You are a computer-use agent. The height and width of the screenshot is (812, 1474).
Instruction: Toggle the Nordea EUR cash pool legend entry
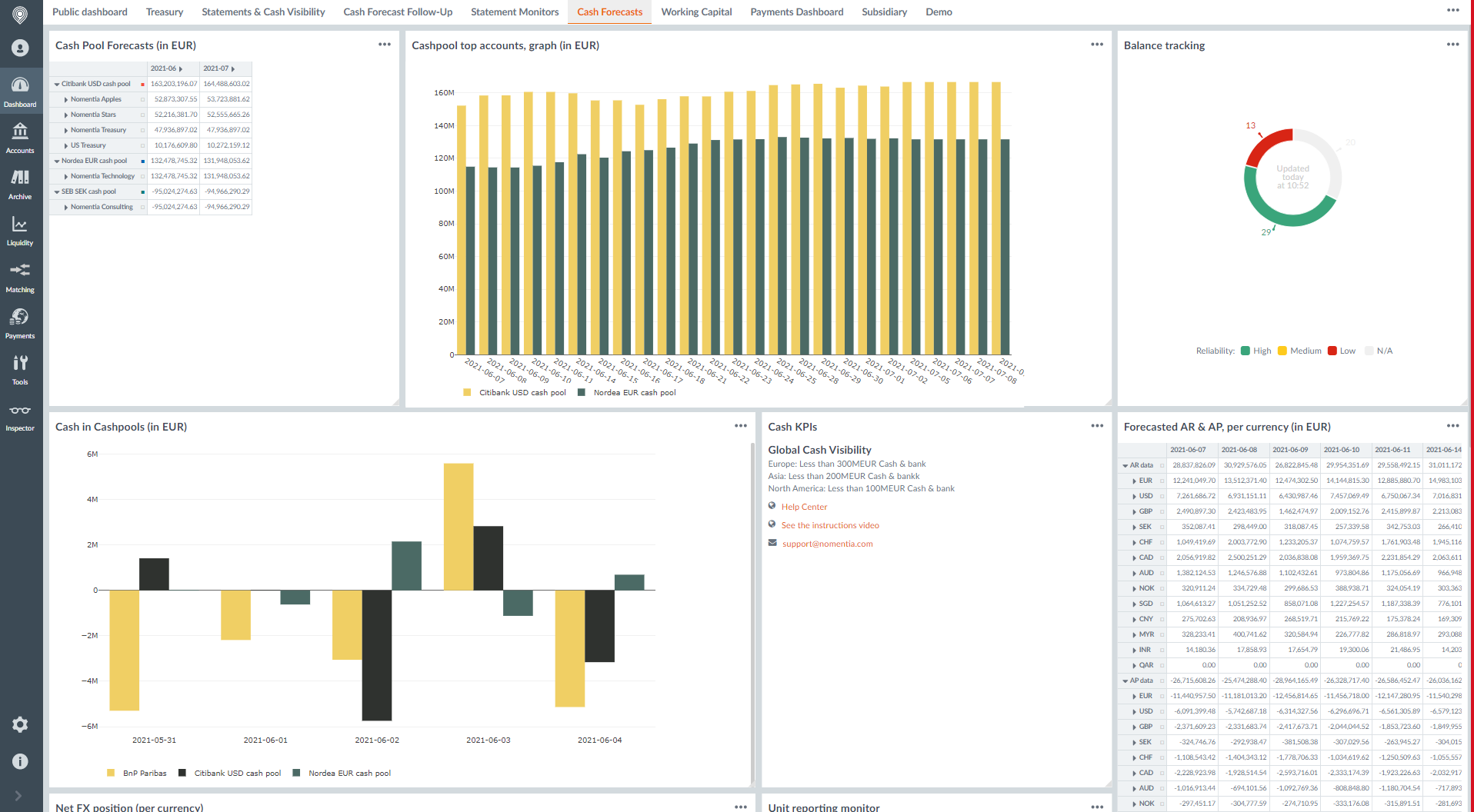[x=627, y=392]
